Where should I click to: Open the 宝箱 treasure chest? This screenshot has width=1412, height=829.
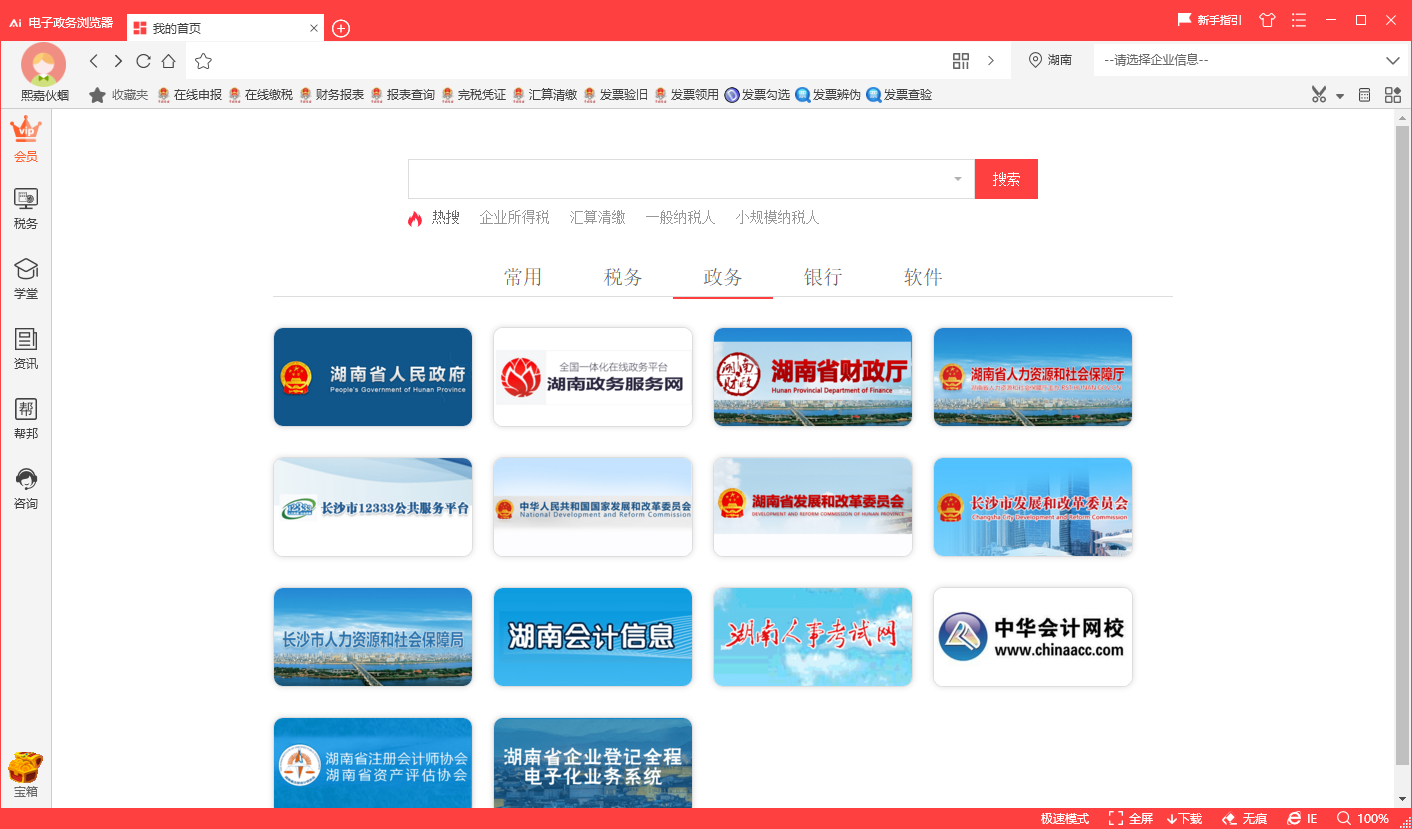pos(26,776)
